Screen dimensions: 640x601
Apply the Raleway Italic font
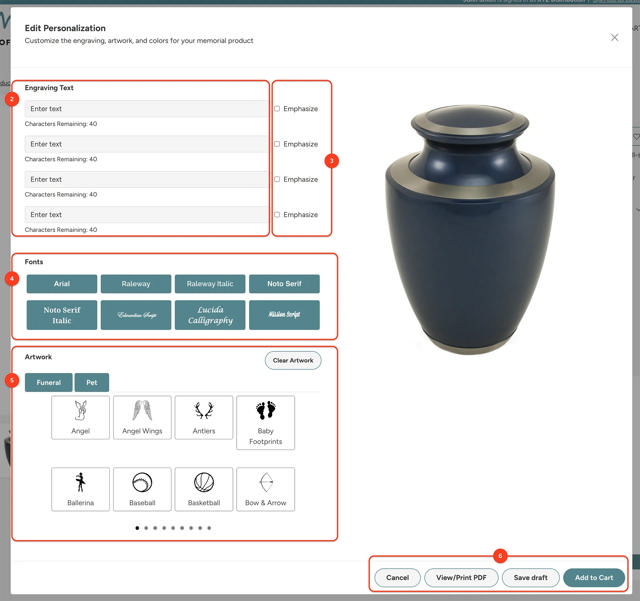click(x=210, y=284)
